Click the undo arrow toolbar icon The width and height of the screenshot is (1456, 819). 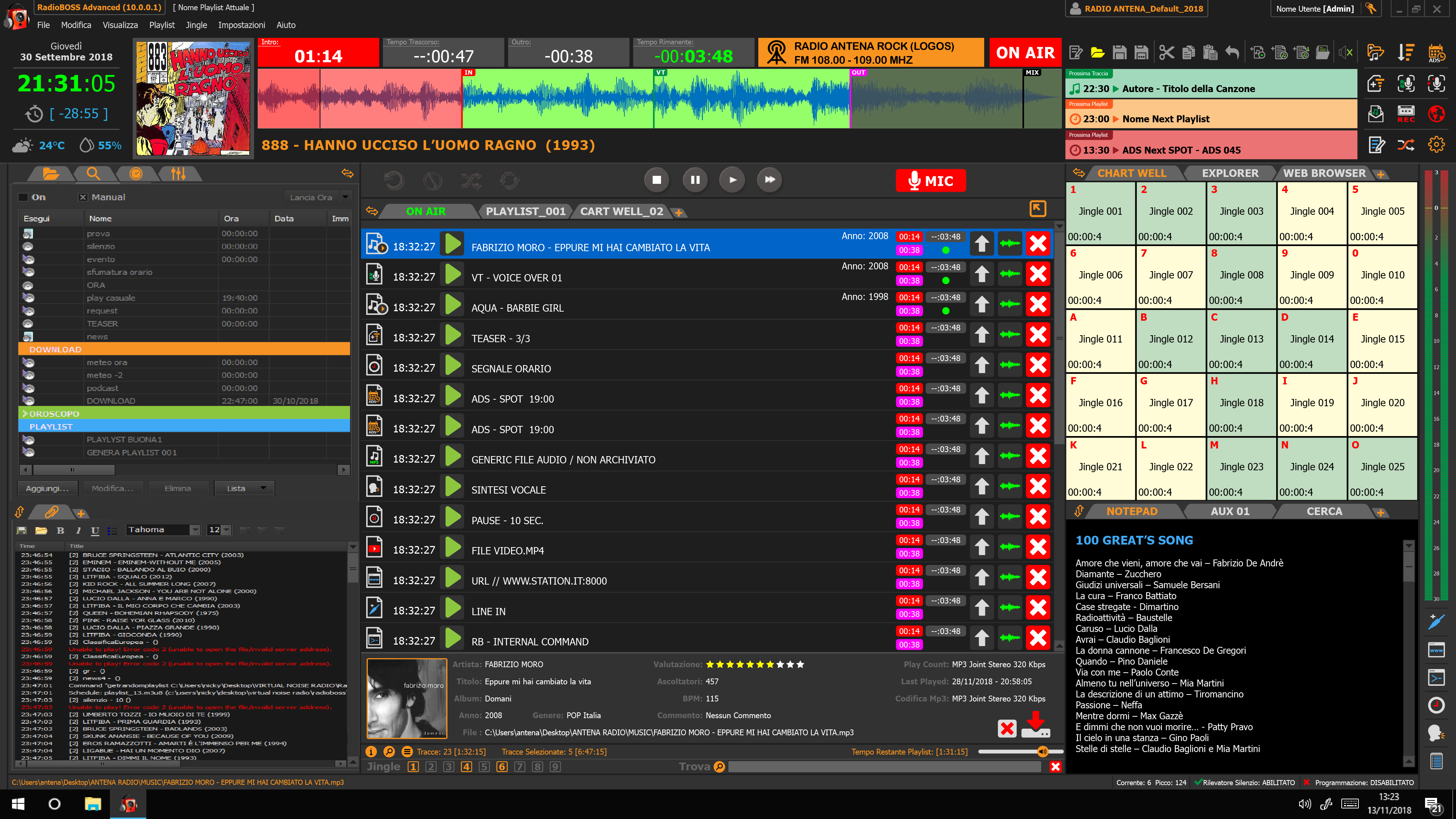1232,53
